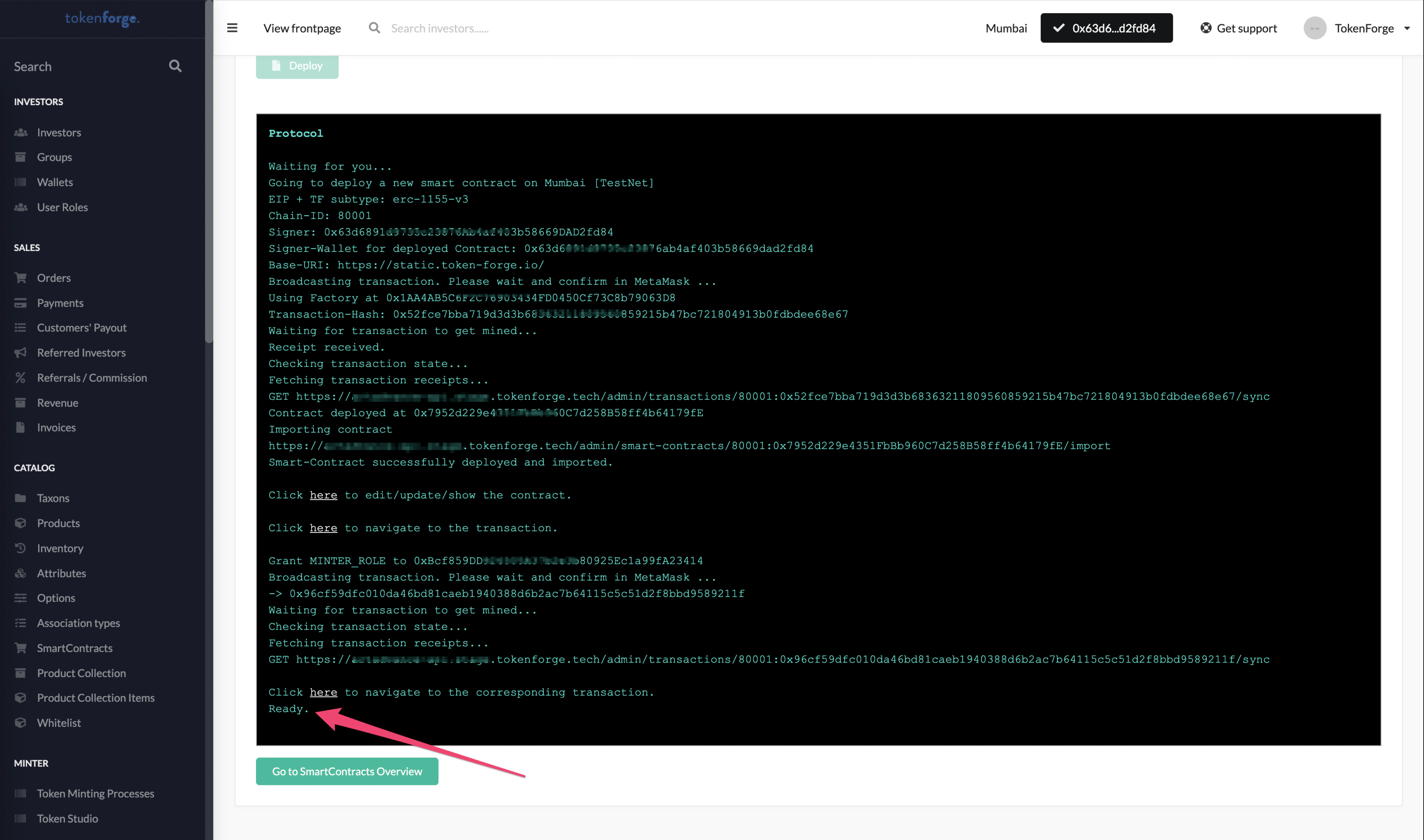Click the Product Collection icon
The height and width of the screenshot is (840, 1424).
[x=20, y=673]
